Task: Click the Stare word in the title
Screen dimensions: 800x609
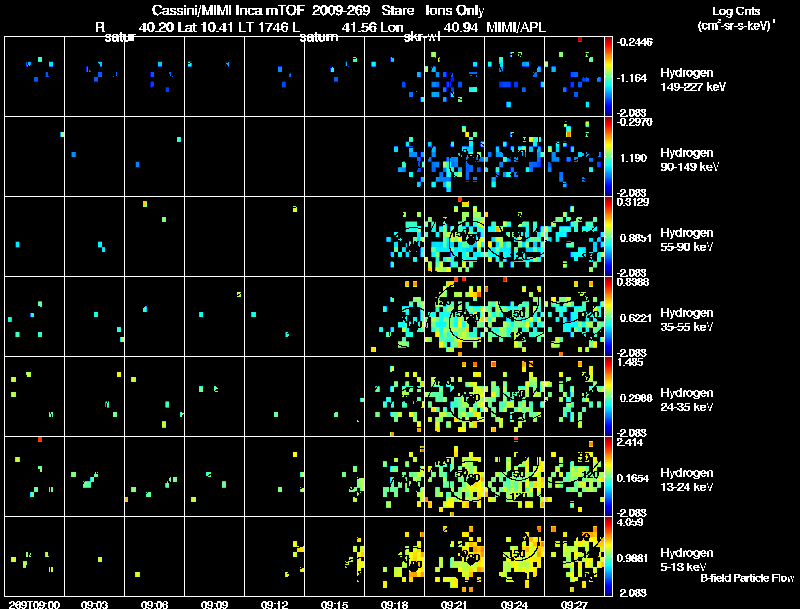Action: pyautogui.click(x=397, y=10)
